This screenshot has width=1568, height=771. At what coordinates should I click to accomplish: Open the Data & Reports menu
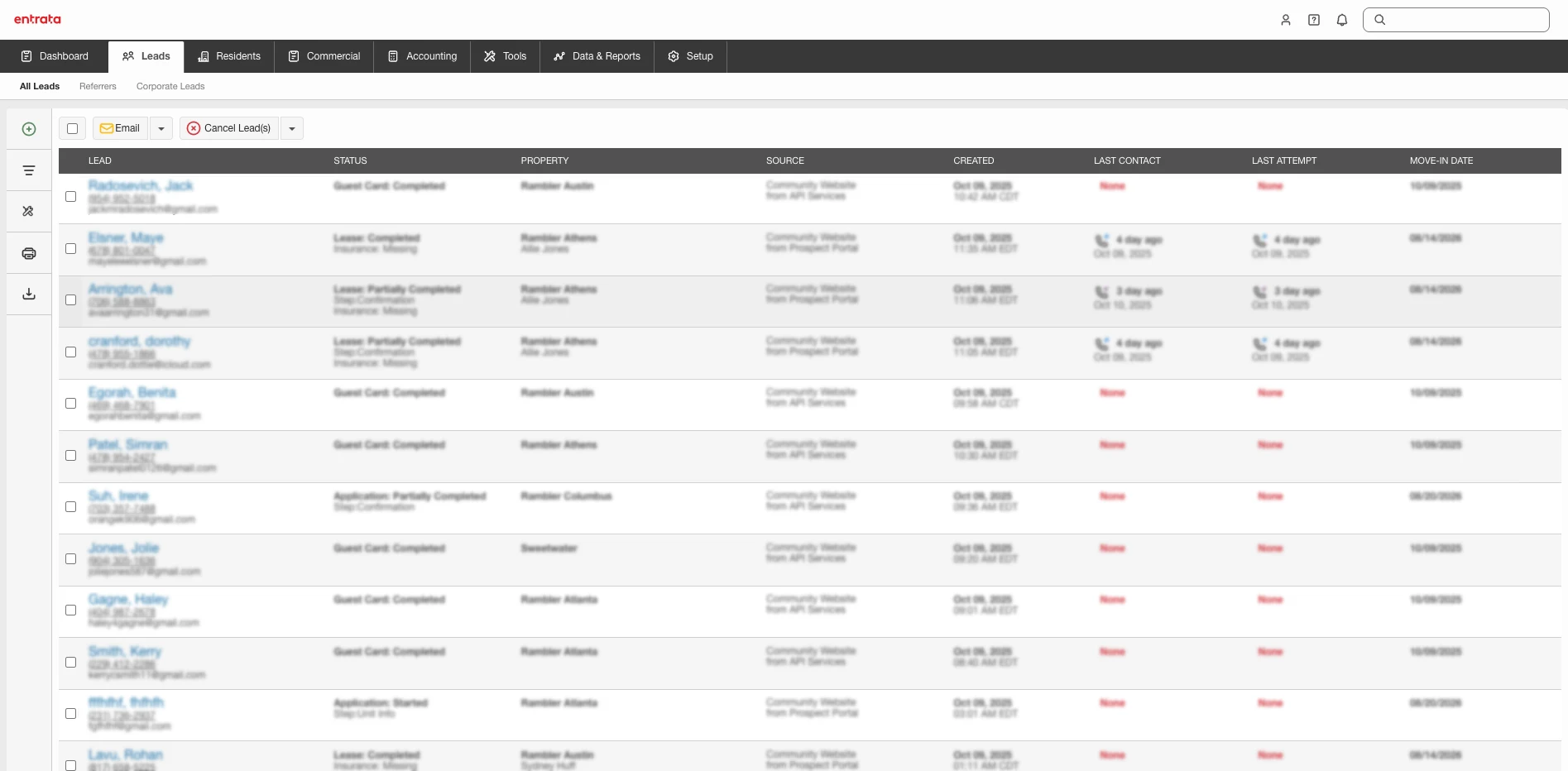click(597, 56)
